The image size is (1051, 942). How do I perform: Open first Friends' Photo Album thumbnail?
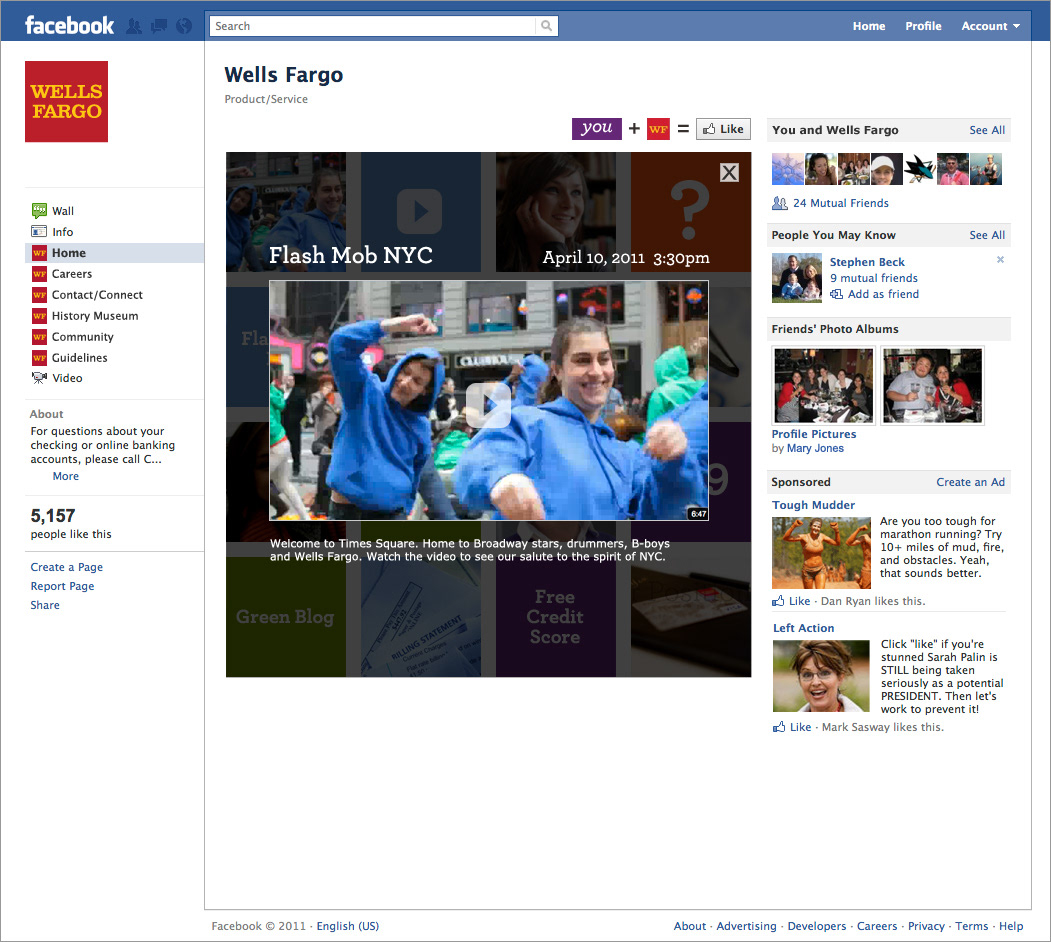[824, 386]
